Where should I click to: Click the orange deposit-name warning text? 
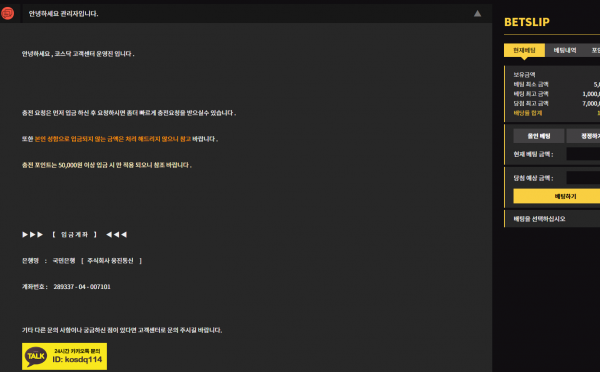[x=112, y=139]
